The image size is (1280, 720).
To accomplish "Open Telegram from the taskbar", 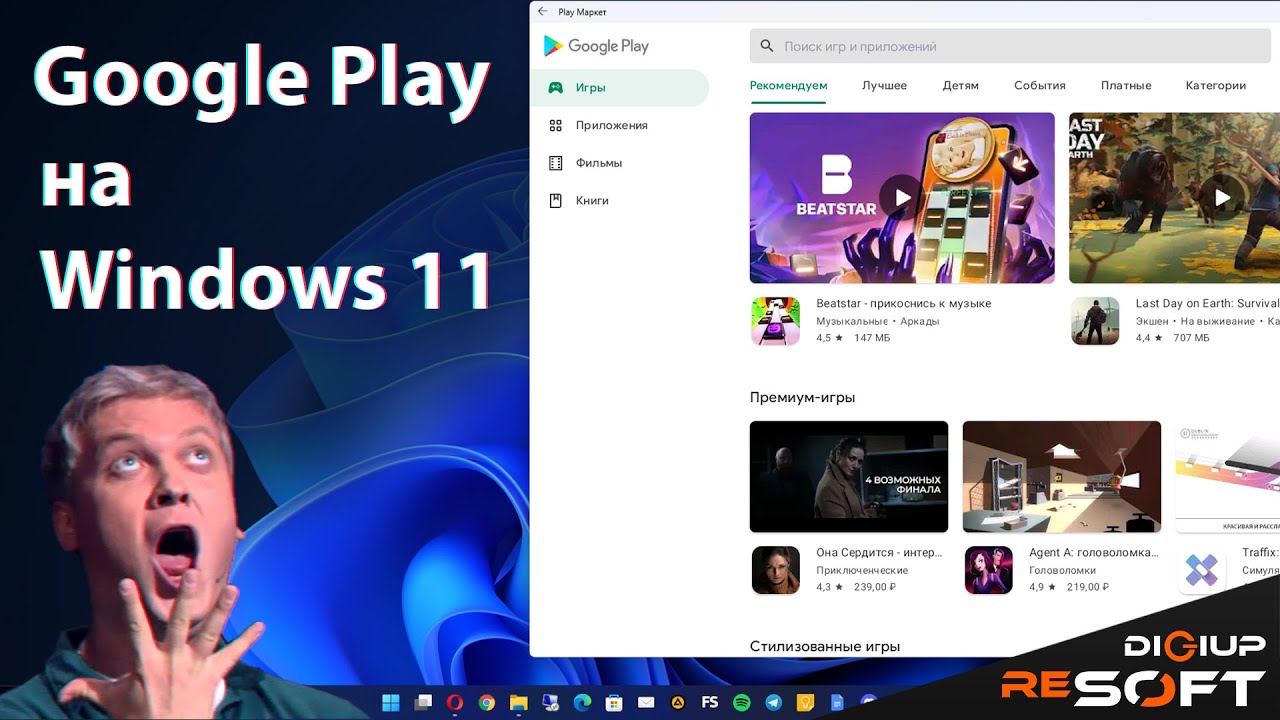I will coord(773,703).
